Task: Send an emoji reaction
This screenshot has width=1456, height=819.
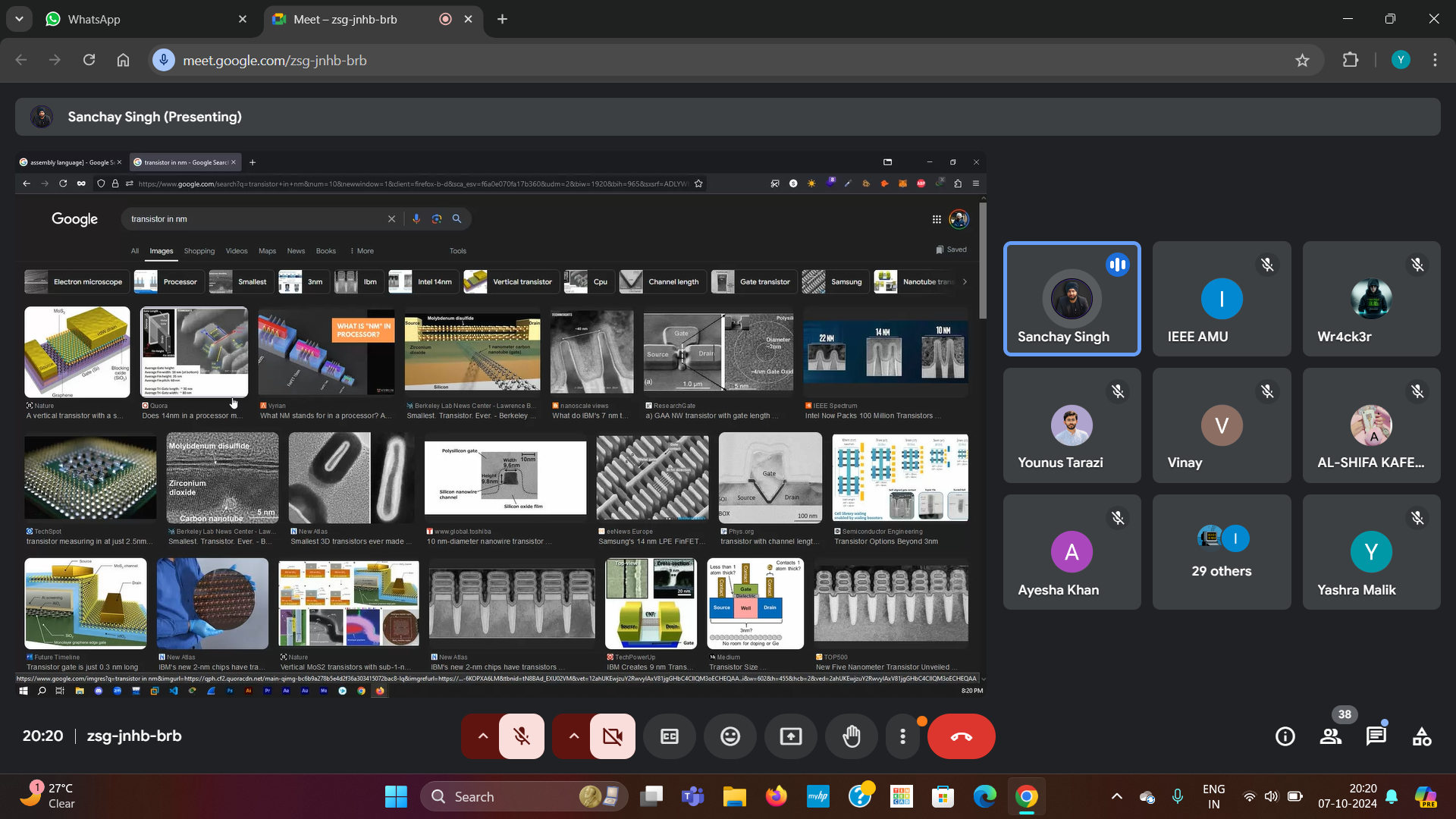Action: pyautogui.click(x=730, y=736)
